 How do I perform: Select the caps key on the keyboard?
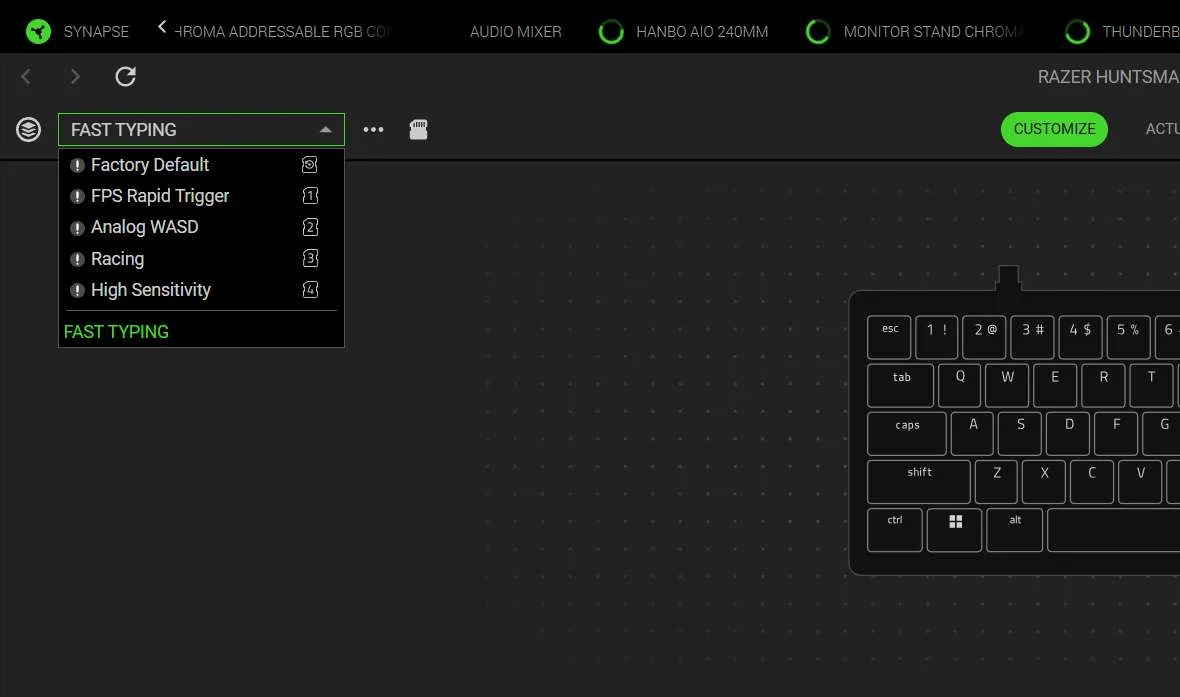point(907,434)
